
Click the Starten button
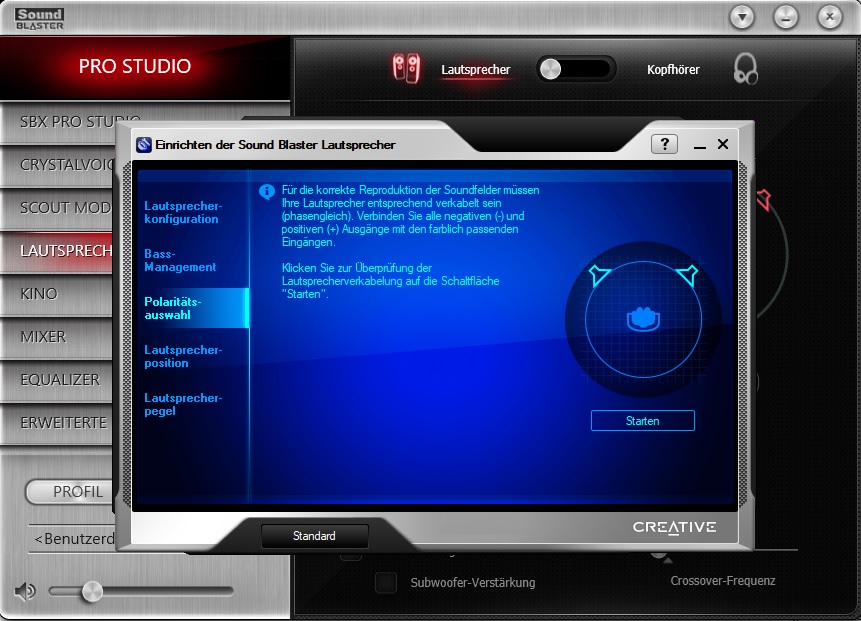tap(642, 421)
